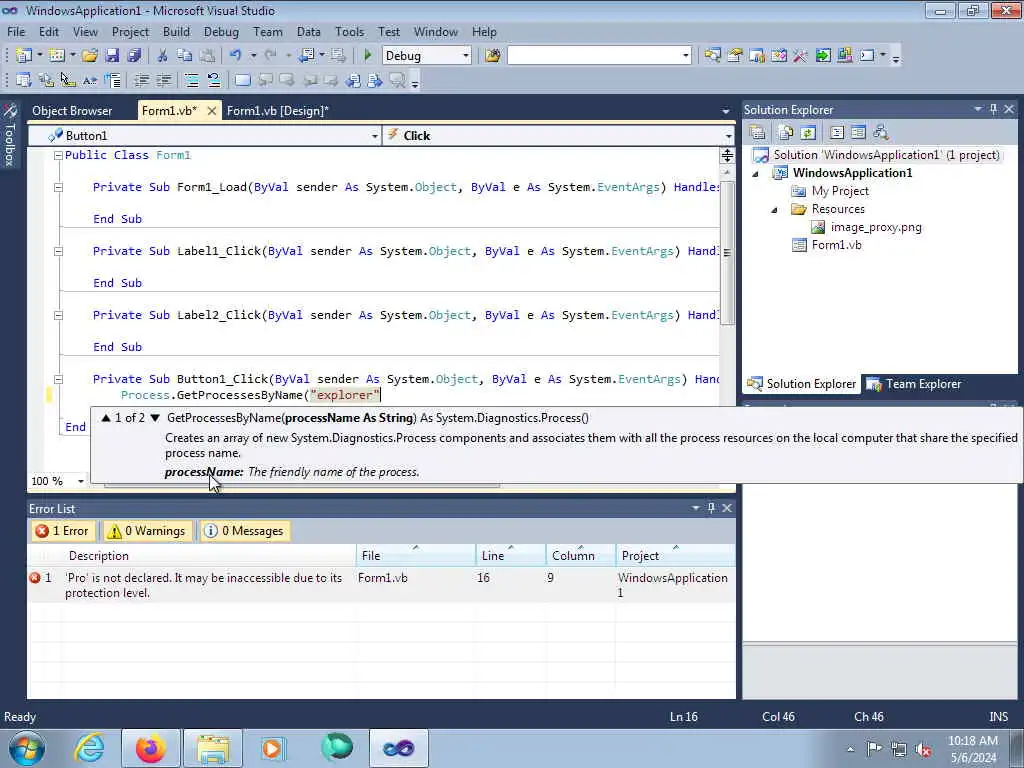Start debugging with the green play arrow
The image size is (1024, 768).
(x=368, y=56)
